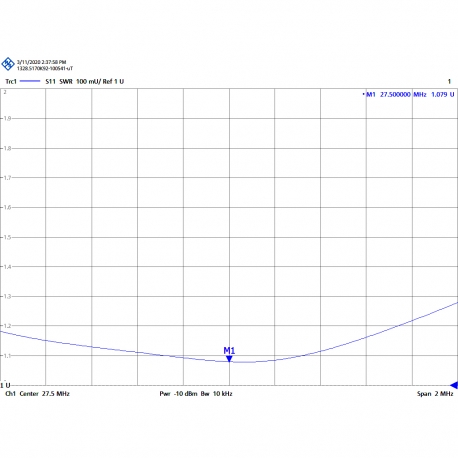This screenshot has width=458, height=458.
Task: Click the instrument serial number text
Action: click(45, 68)
